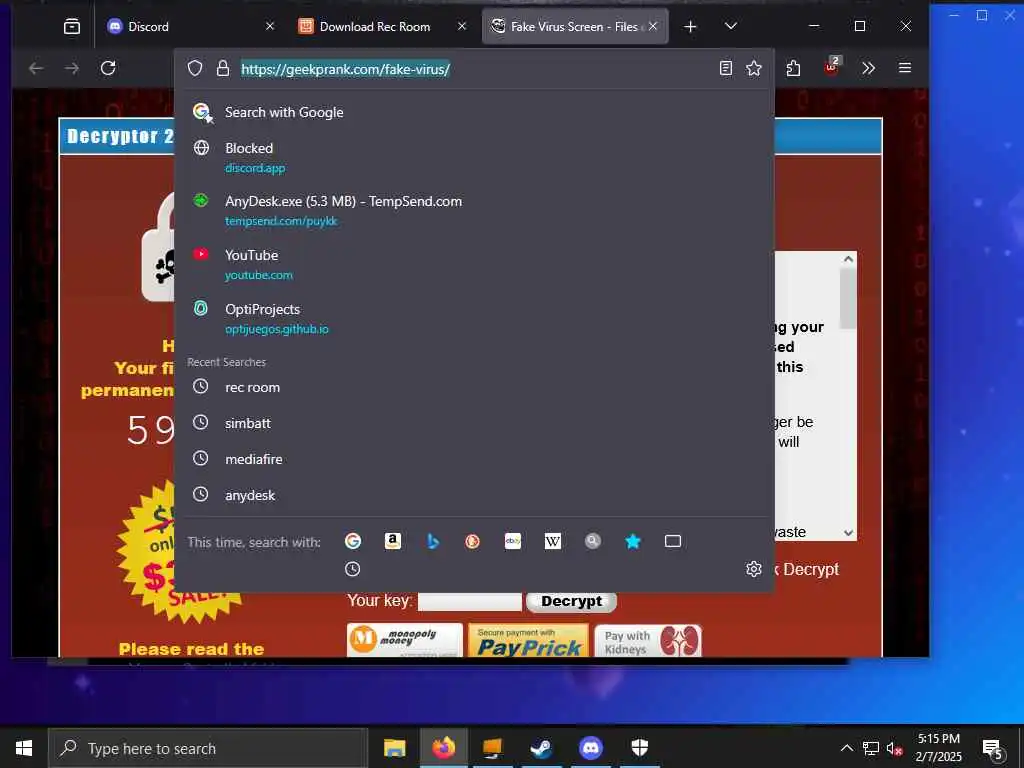Select the Fake Virus Screen tab
Viewport: 1024px width, 768px height.
[x=575, y=26]
